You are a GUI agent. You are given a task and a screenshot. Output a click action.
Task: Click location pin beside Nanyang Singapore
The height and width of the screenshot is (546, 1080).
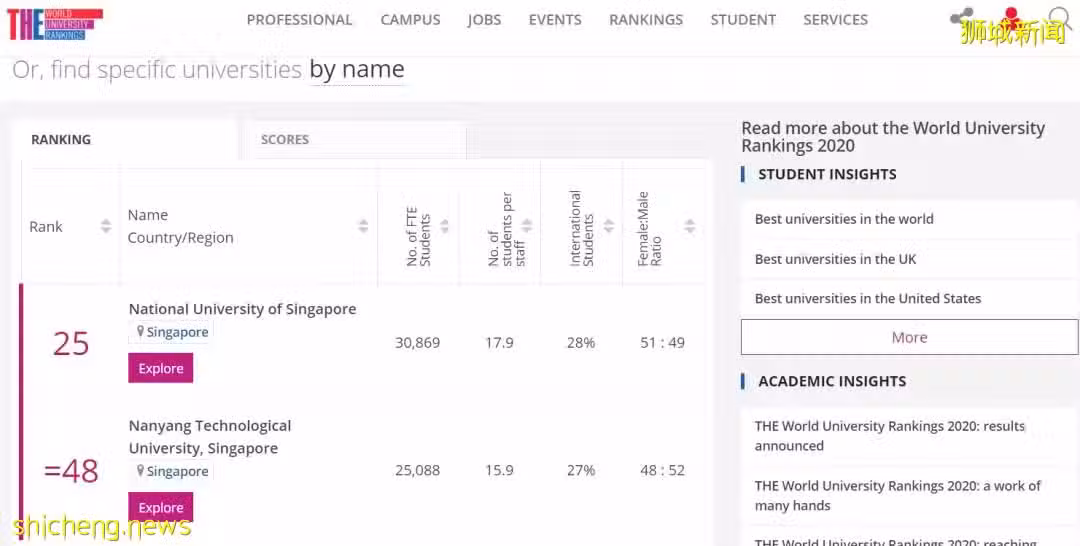140,471
